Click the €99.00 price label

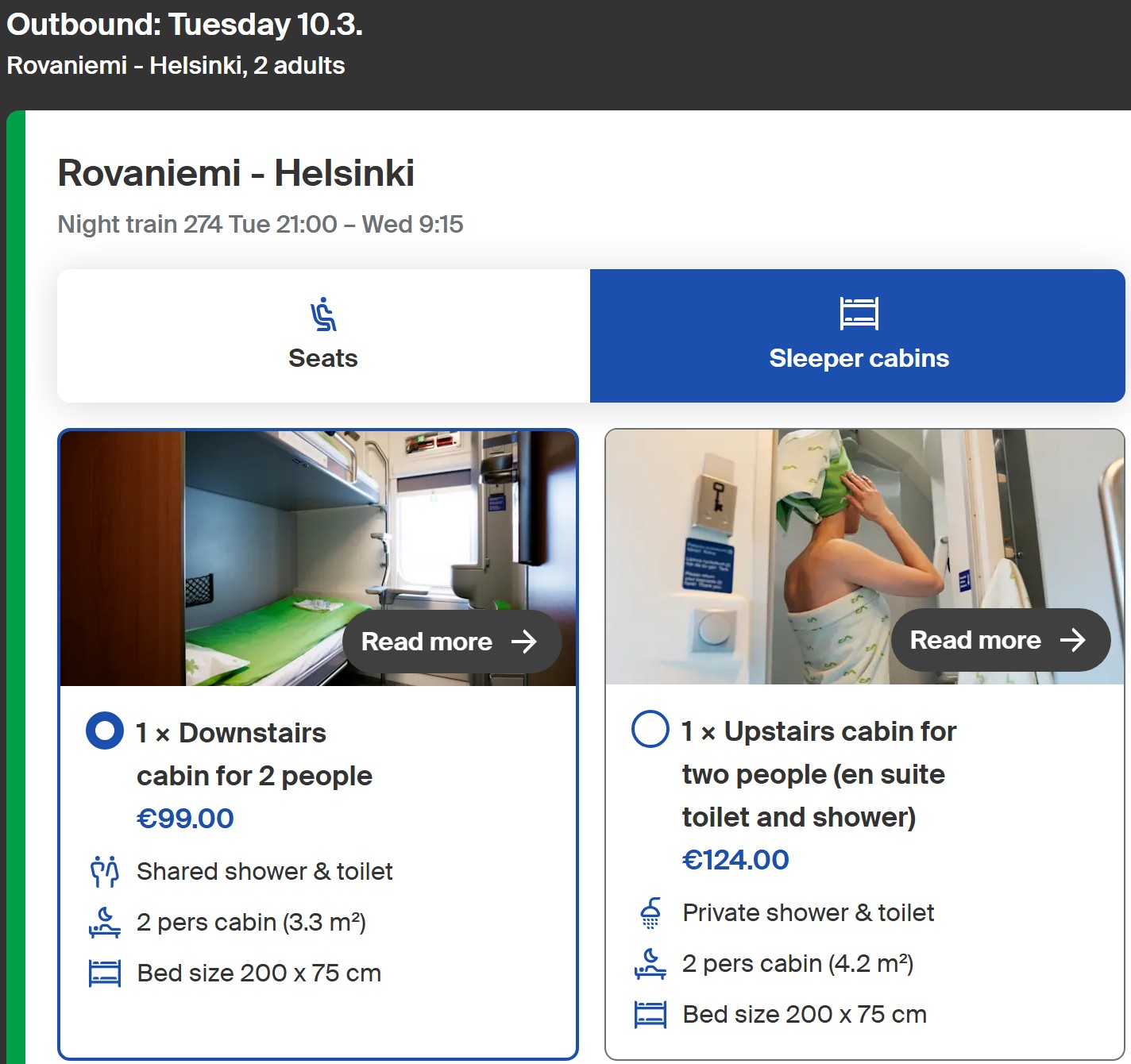point(185,819)
